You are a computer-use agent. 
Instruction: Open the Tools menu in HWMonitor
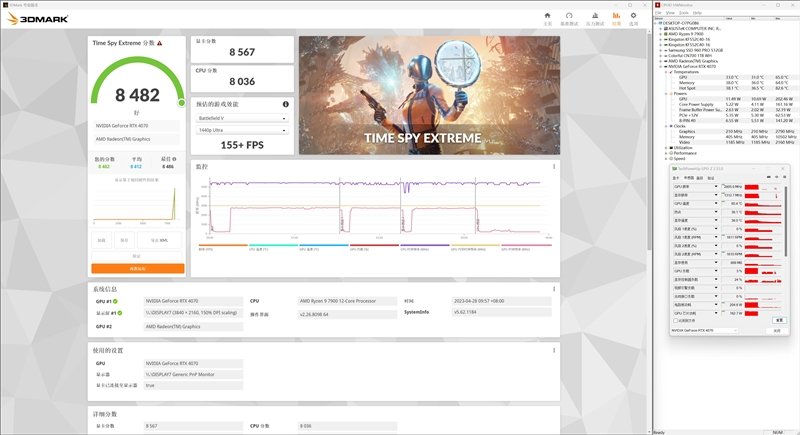[684, 13]
